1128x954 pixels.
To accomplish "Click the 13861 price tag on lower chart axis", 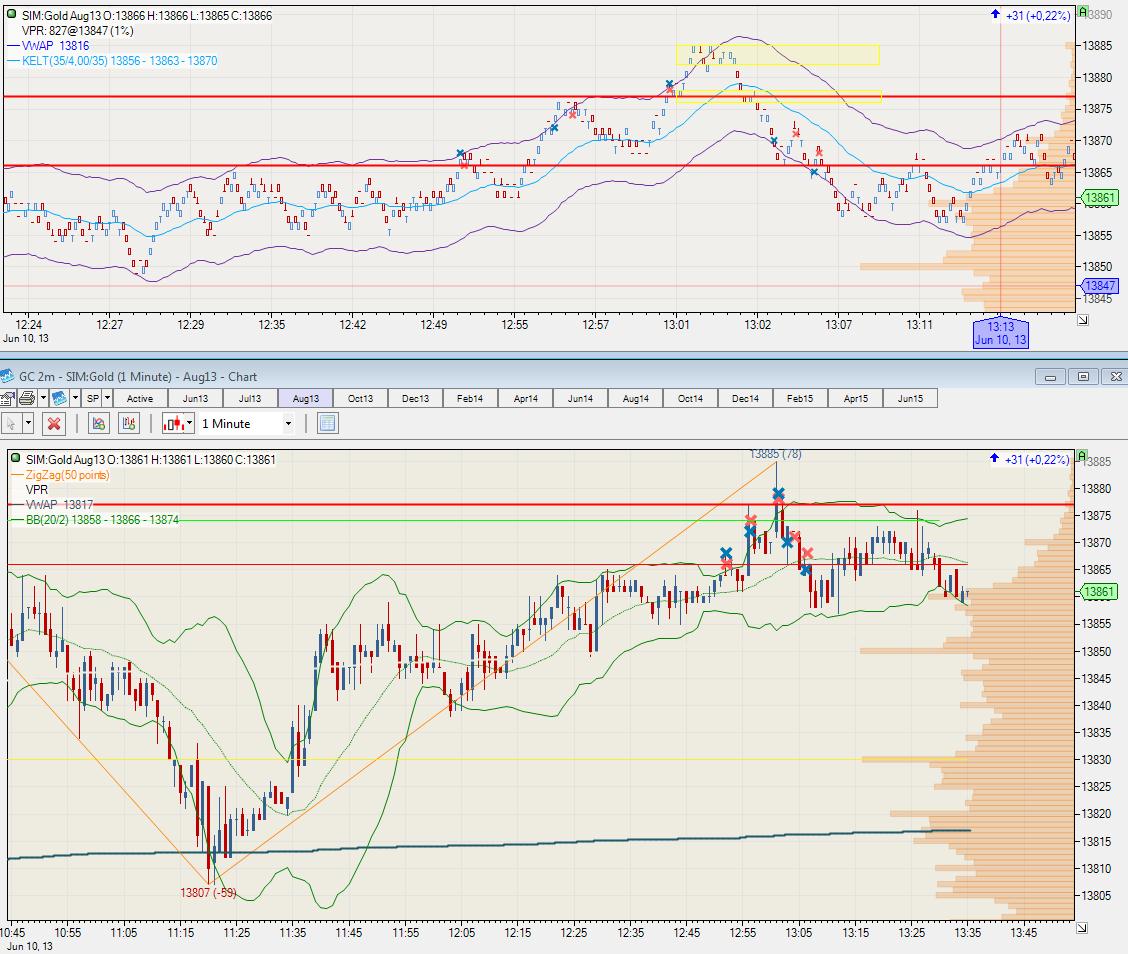I will (1099, 592).
